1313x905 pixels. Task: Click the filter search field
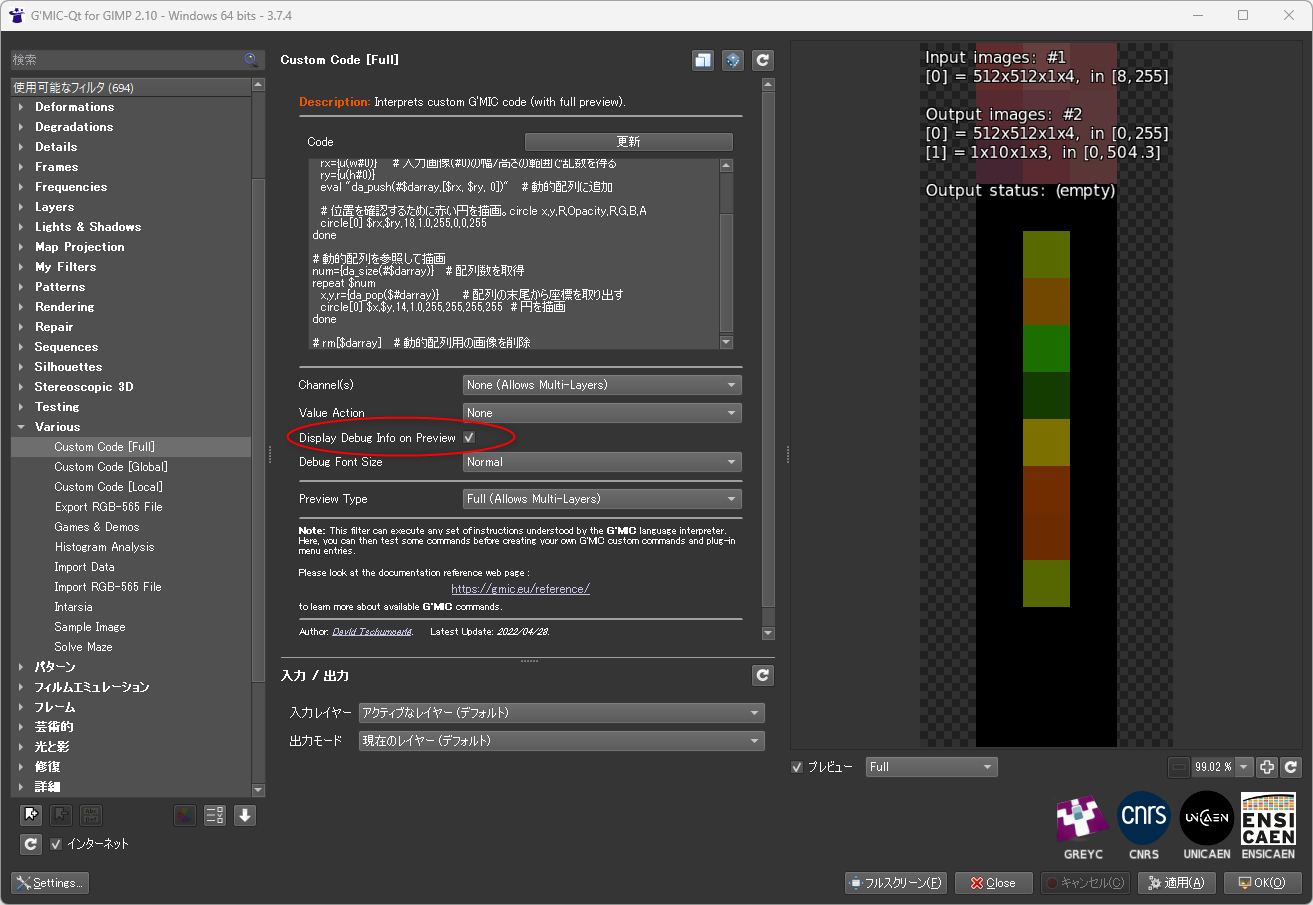coord(125,60)
